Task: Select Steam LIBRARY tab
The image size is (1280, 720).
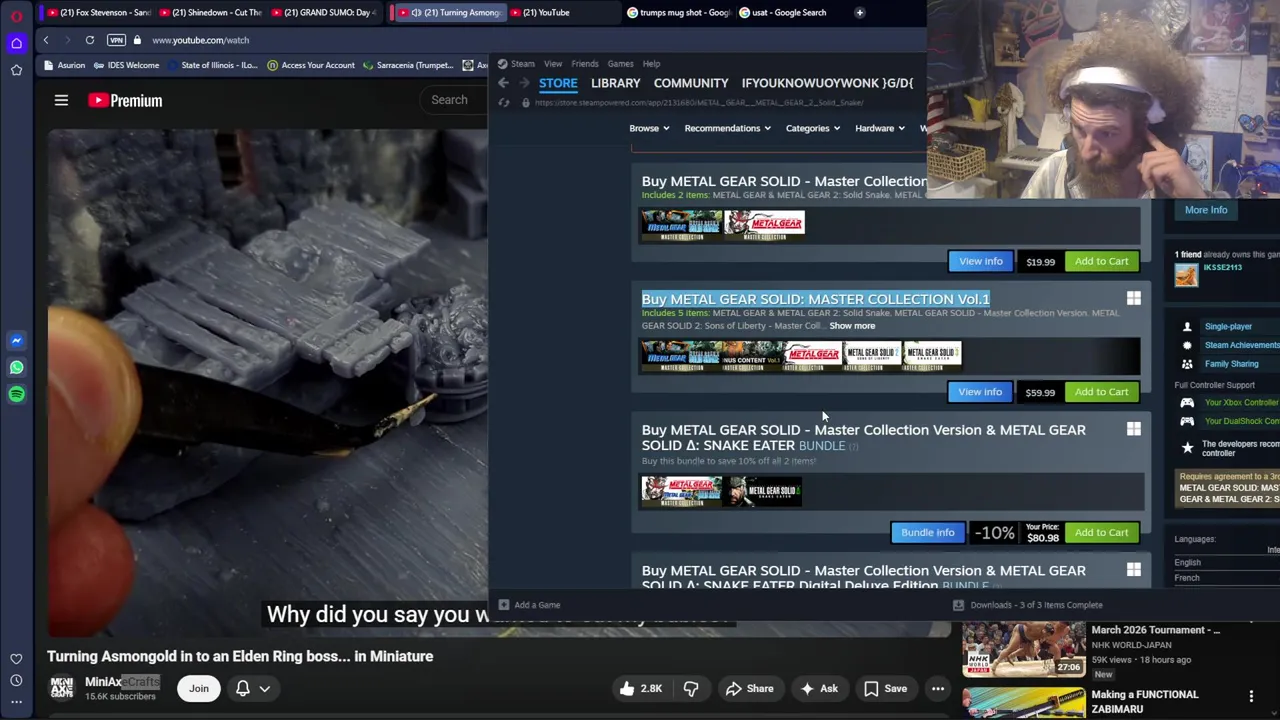Action: coord(615,83)
